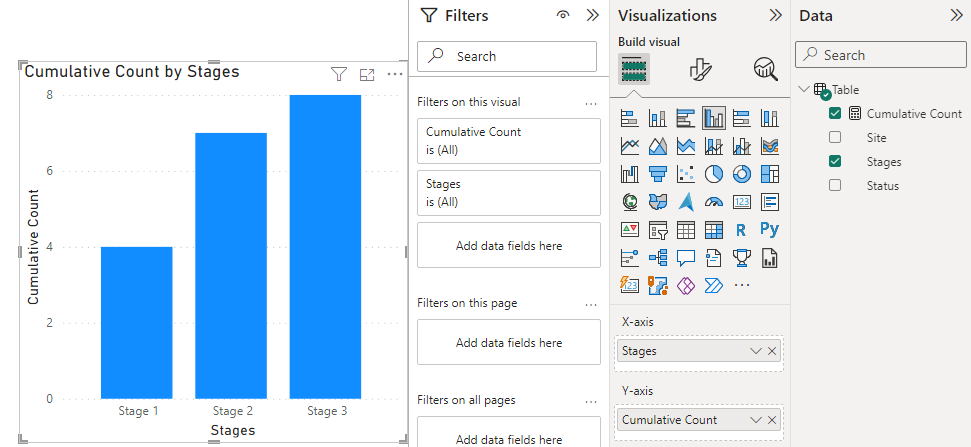Open the Cumulative Count Y-axis field dropdown
Viewport: 971px width, 447px height.
pos(755,420)
